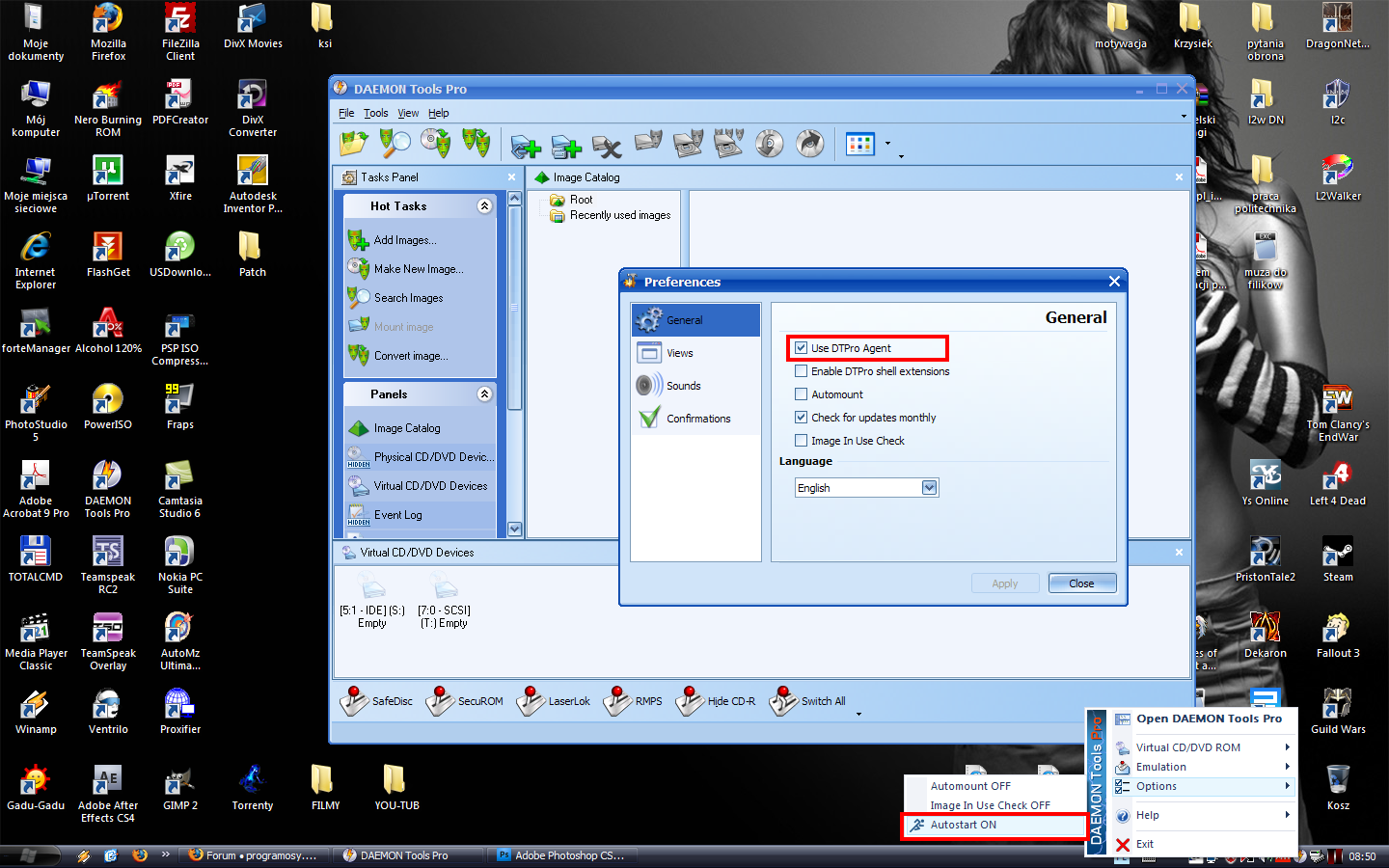Image resolution: width=1389 pixels, height=868 pixels.
Task: Click the greyed mount image toolbar icon
Action: point(648,144)
